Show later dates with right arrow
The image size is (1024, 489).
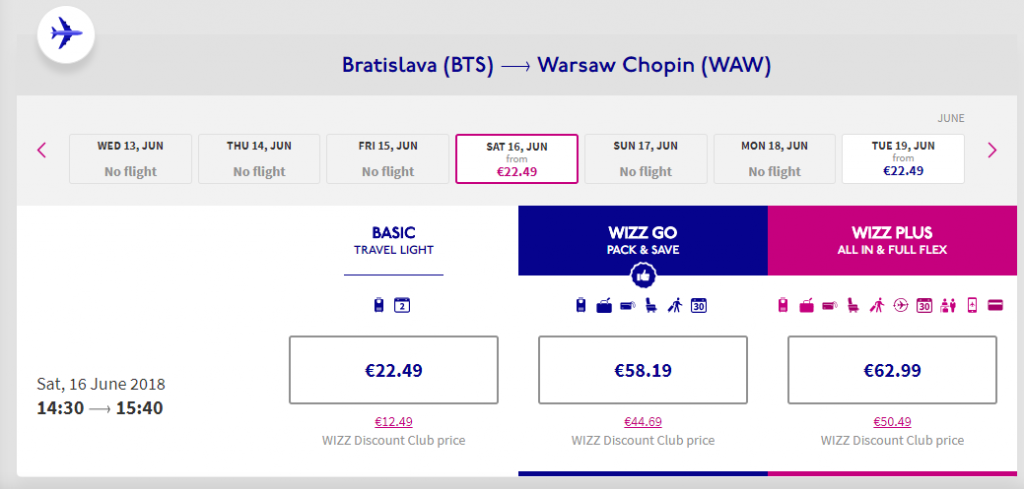pos(992,150)
